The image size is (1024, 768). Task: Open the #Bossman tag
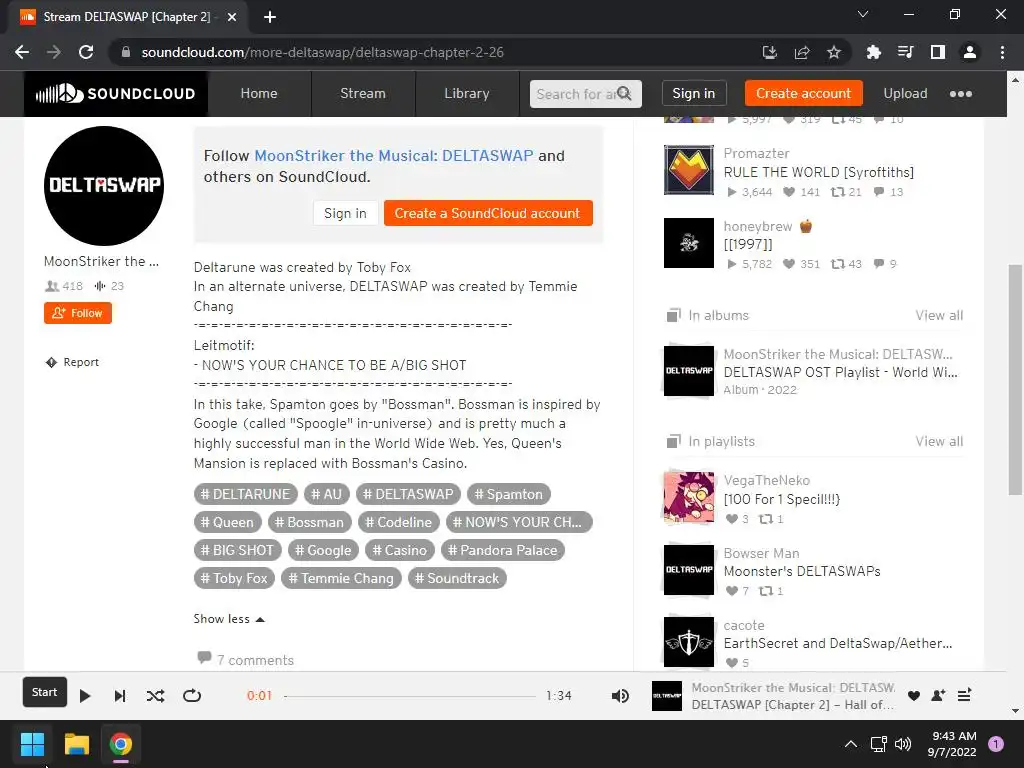click(310, 522)
